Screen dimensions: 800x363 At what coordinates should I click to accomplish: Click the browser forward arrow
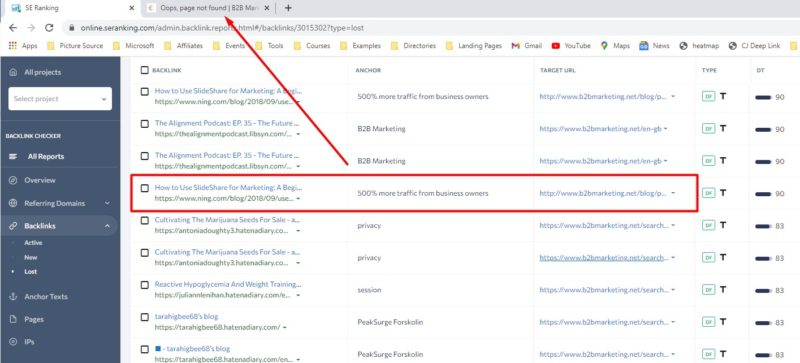coord(31,28)
